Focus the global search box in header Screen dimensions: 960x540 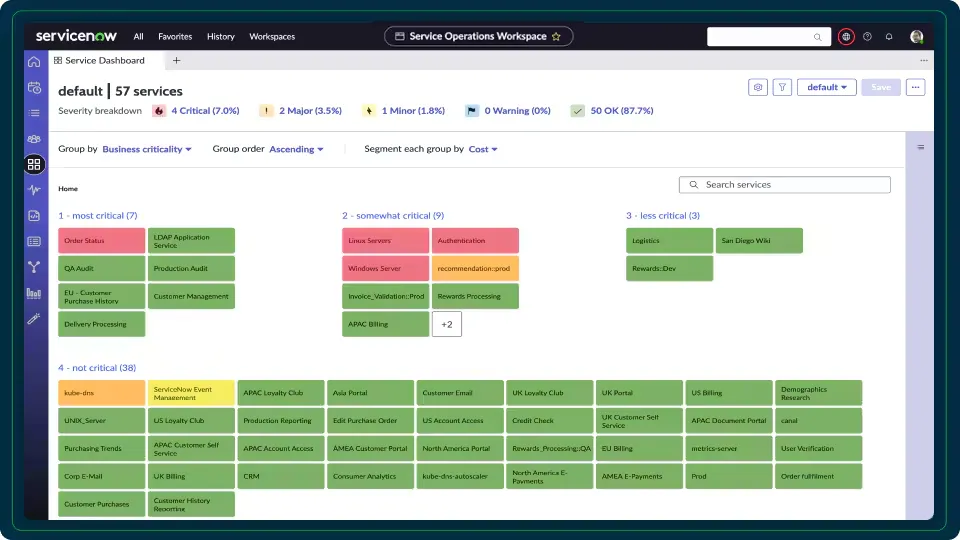tap(769, 37)
